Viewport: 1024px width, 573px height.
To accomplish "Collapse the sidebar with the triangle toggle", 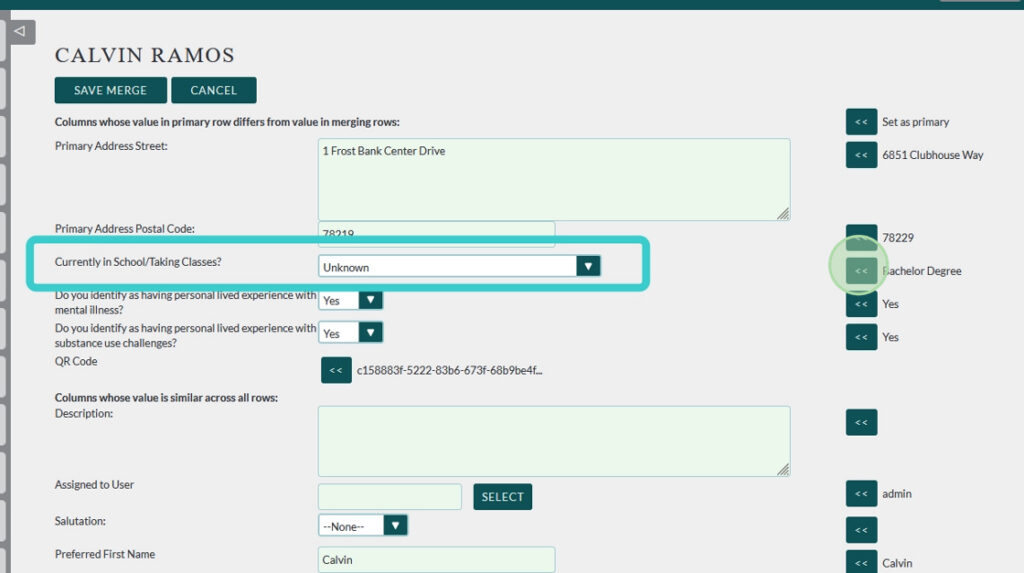I will [x=19, y=31].
